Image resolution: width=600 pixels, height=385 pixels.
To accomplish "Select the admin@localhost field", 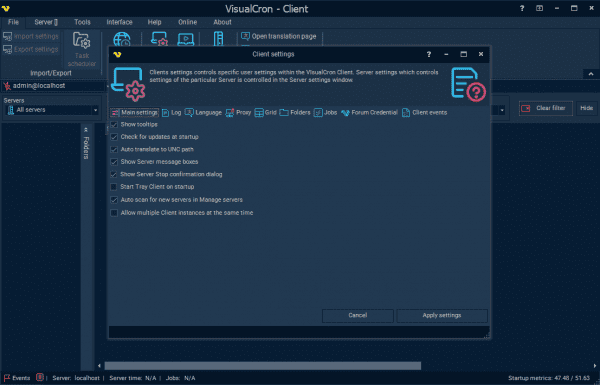I will coord(54,86).
